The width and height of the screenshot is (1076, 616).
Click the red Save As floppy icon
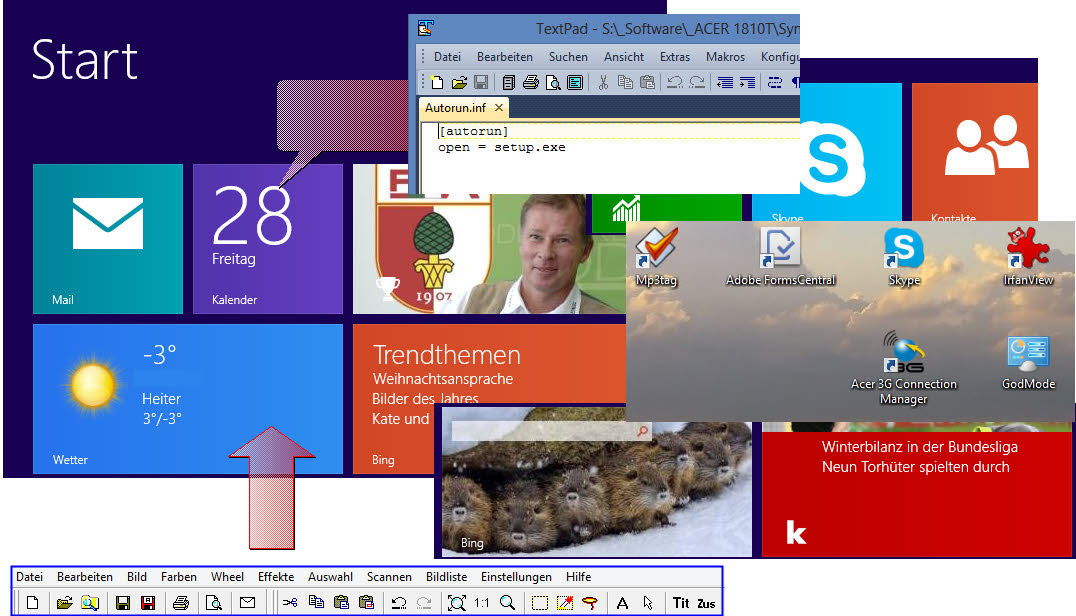(148, 603)
